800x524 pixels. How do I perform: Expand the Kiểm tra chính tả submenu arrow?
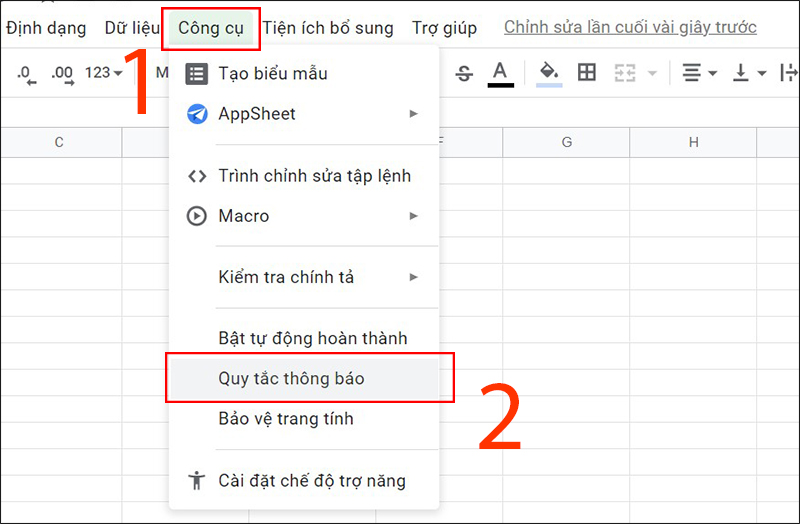[x=413, y=277]
